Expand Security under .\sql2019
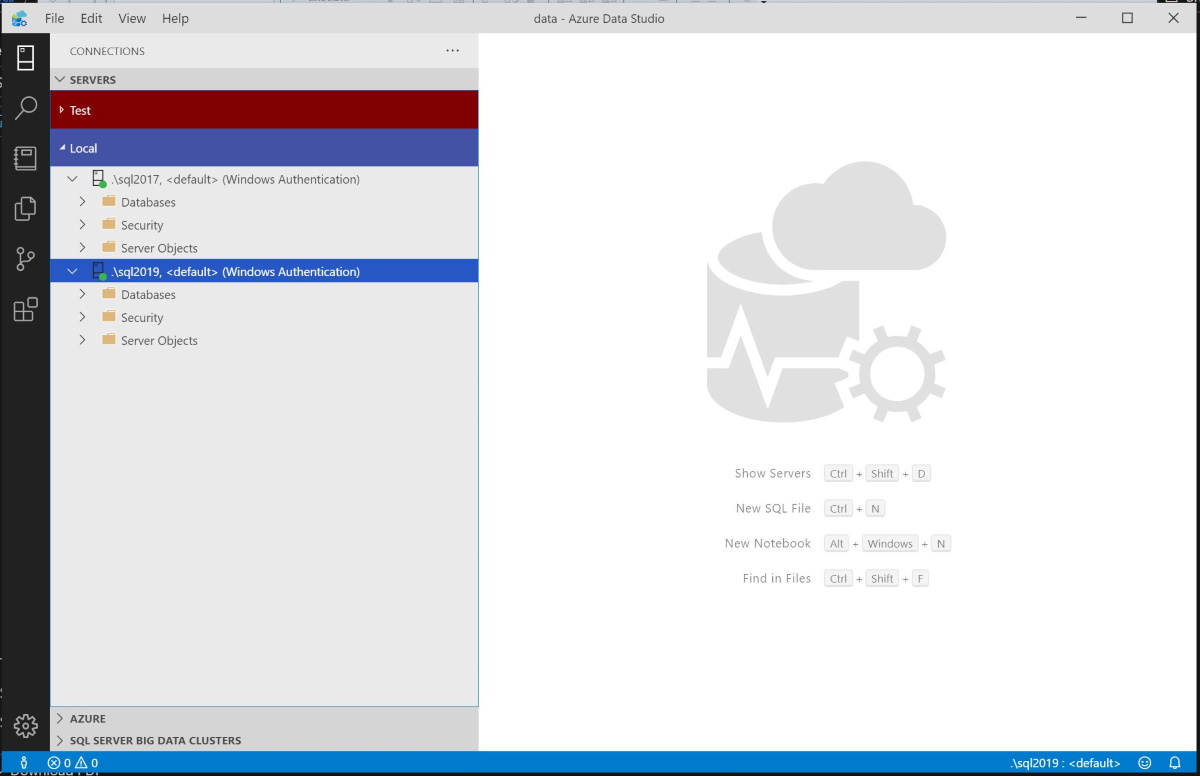 (x=83, y=318)
